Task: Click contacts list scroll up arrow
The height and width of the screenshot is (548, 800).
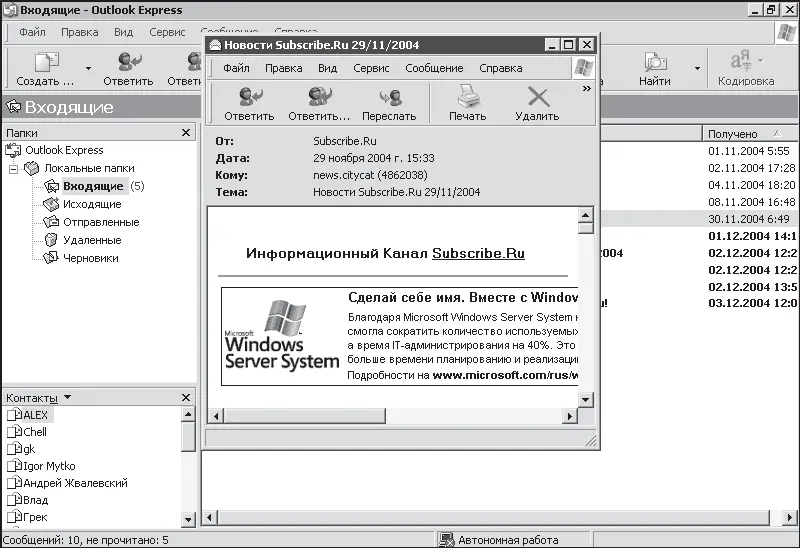Action: pyautogui.click(x=188, y=414)
